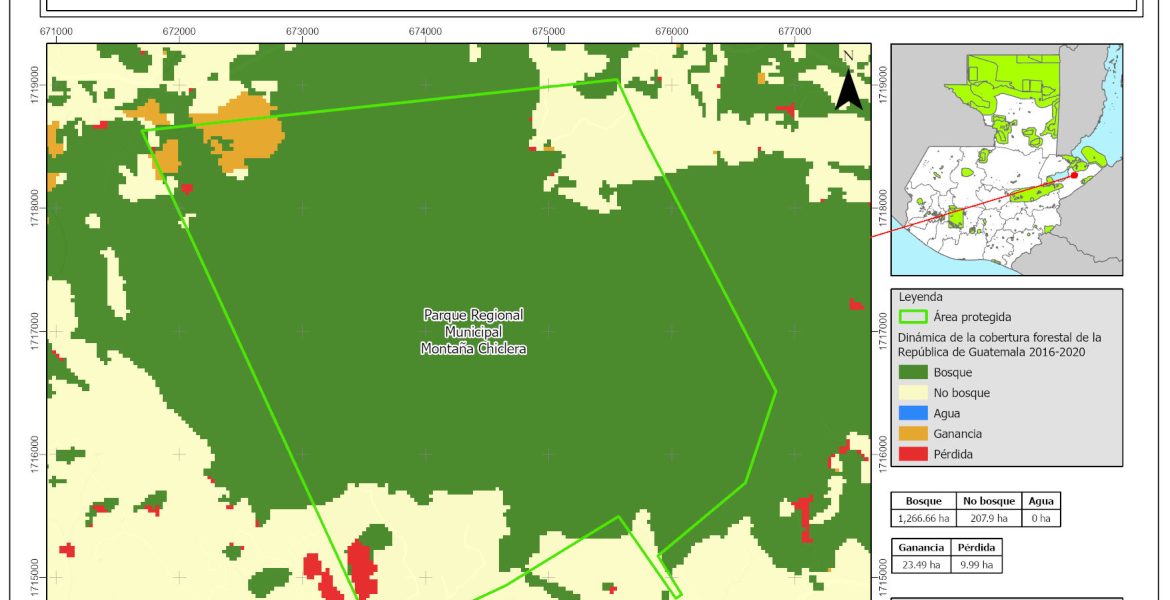Select the dark green Bosque legend swatch
This screenshot has height=600, width=1170.
912,373
